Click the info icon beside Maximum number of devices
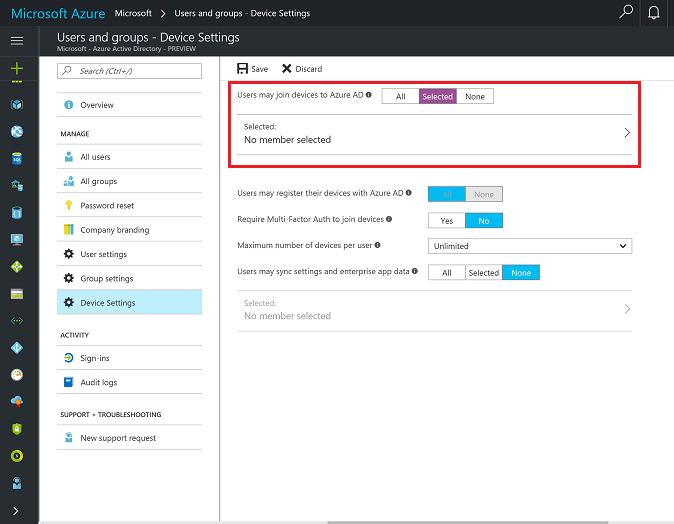 (x=378, y=245)
